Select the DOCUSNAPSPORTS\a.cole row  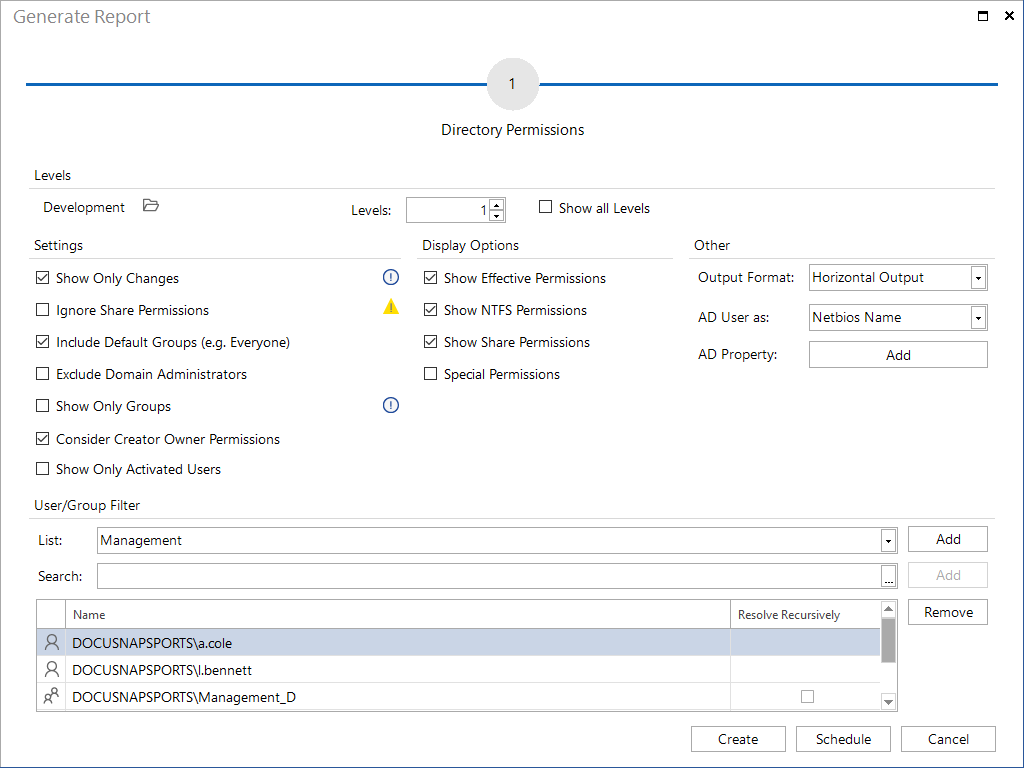[458, 643]
